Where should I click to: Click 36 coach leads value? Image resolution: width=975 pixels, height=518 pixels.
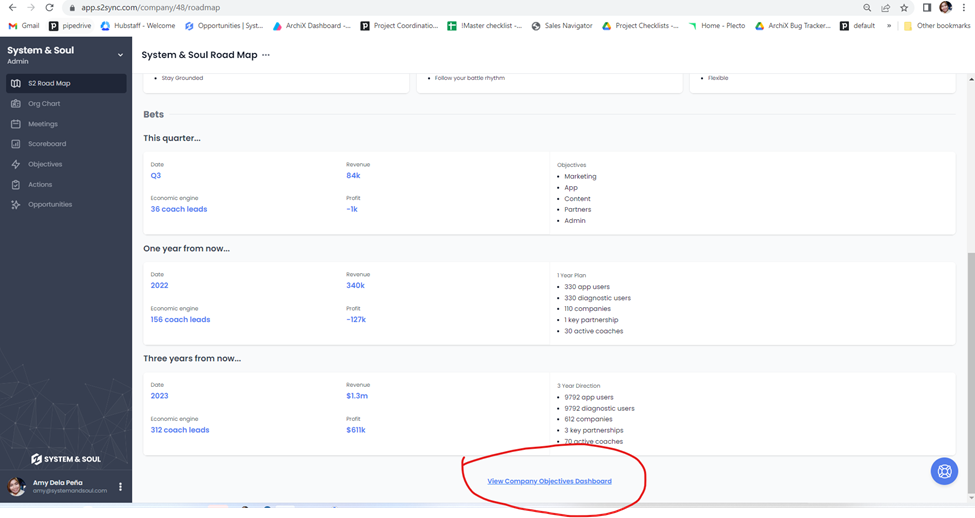pyautogui.click(x=179, y=209)
